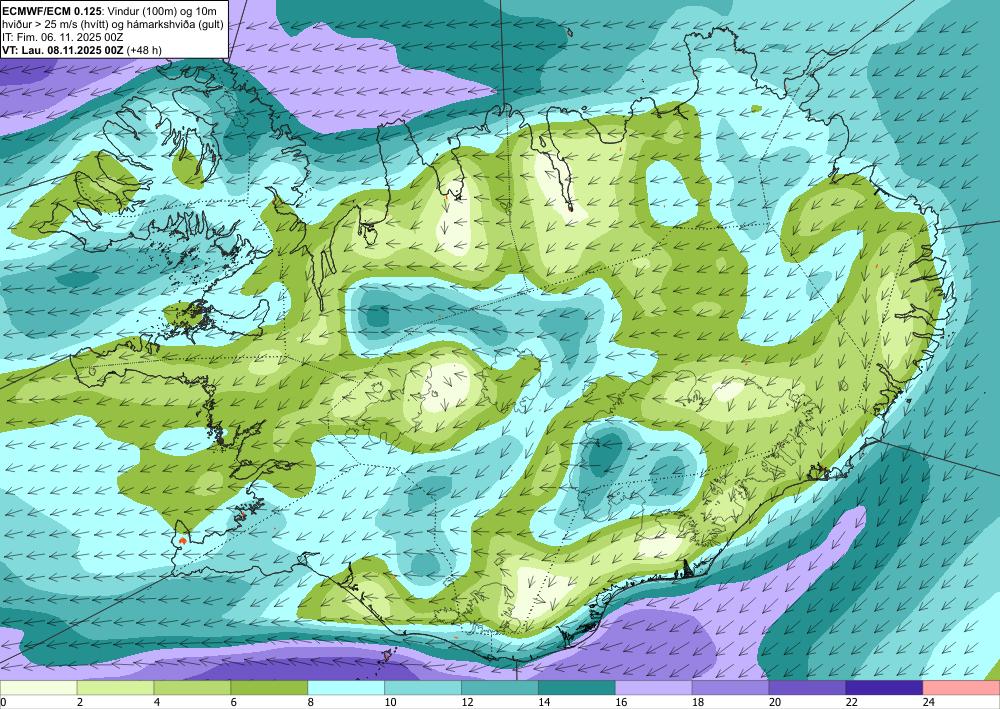1000x709 pixels.
Task: Click the 'ECMWF/ECM 0.125' title line
Action: click(x=109, y=11)
